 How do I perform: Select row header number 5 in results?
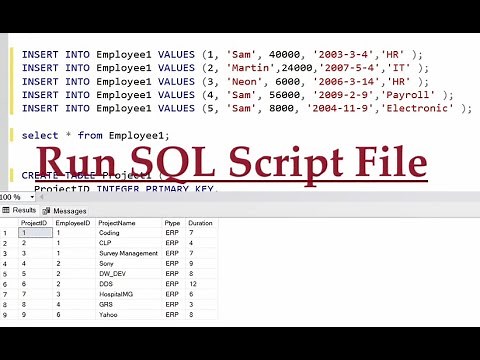click(x=9, y=274)
